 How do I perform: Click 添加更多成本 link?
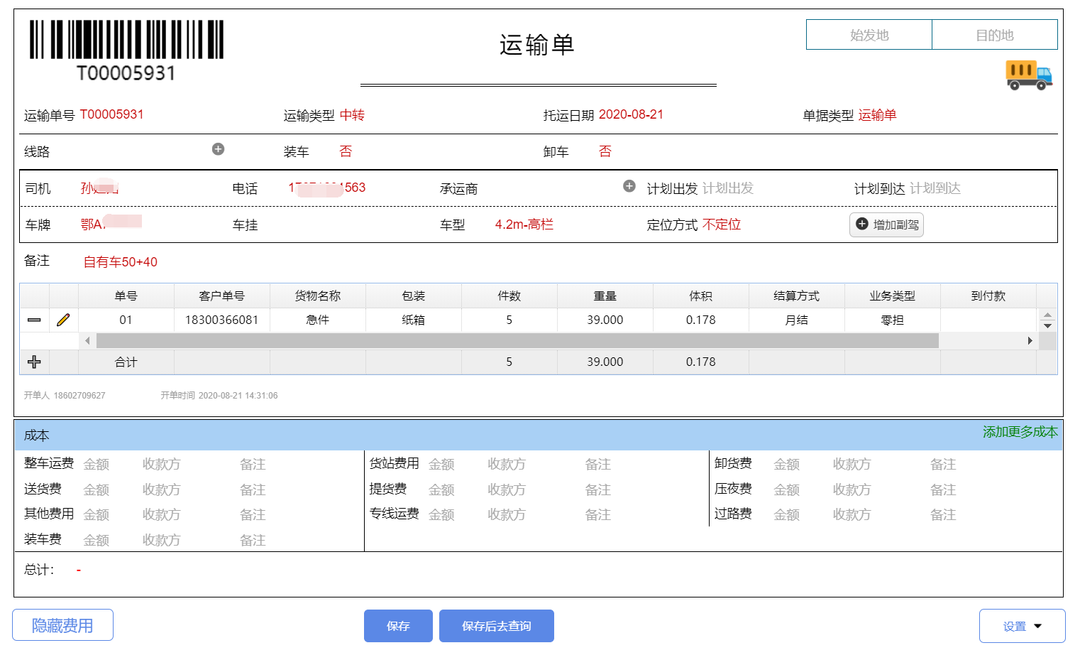pos(1019,432)
